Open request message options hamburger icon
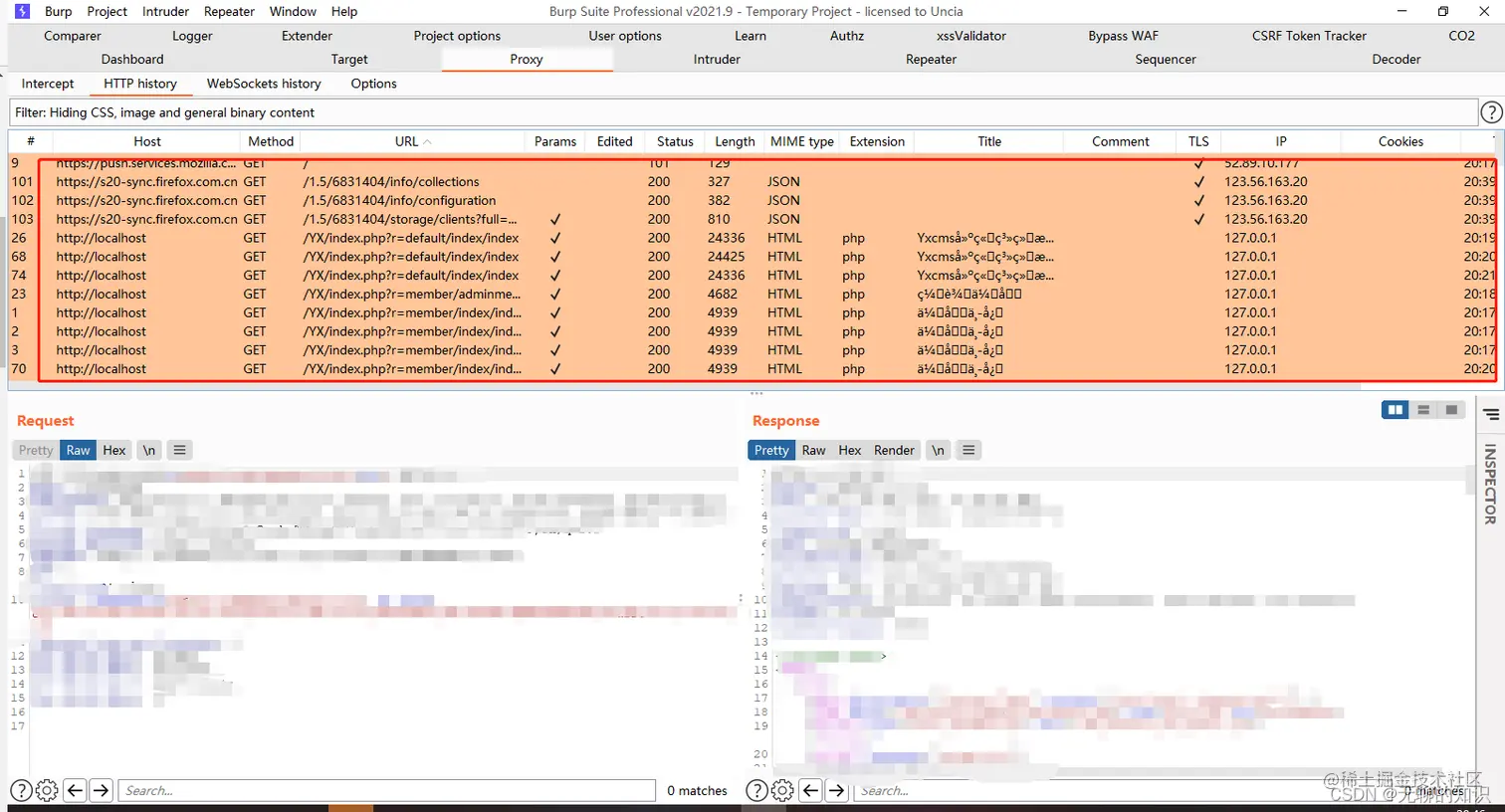1505x812 pixels. pos(179,450)
